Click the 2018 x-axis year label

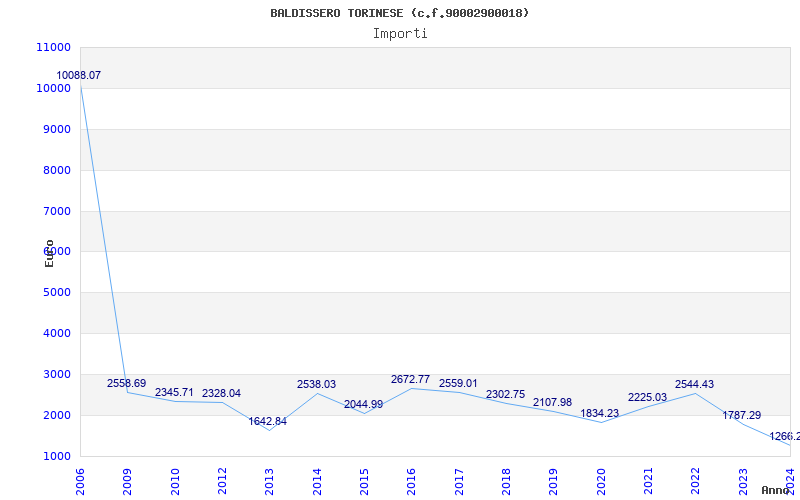click(x=506, y=481)
